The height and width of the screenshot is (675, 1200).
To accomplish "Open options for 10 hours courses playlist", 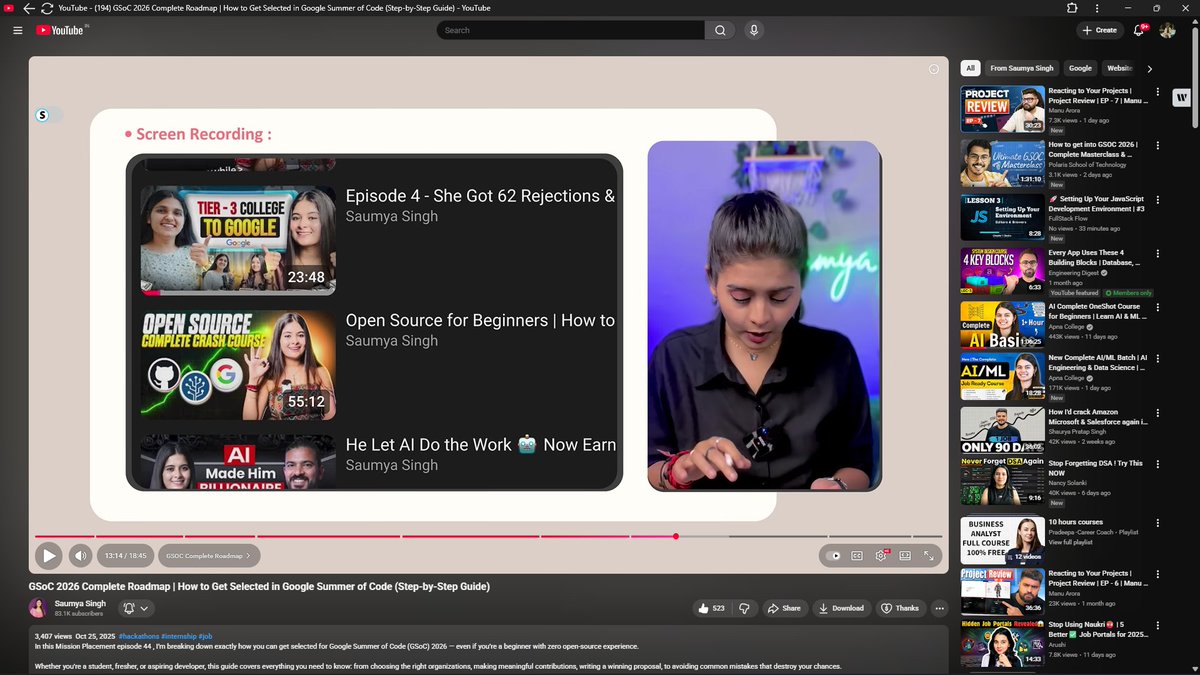I will 1158,523.
